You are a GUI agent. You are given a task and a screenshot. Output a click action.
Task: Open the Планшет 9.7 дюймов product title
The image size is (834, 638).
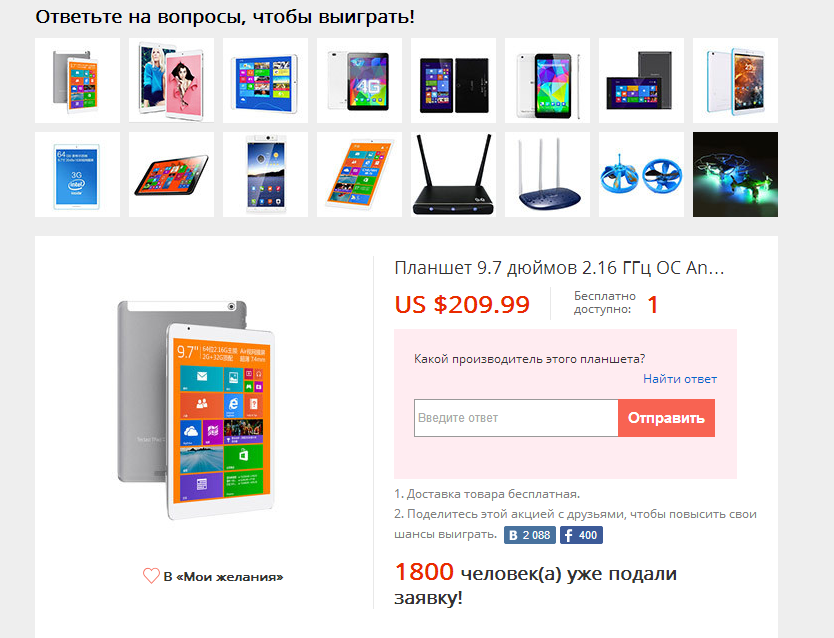[x=559, y=267]
